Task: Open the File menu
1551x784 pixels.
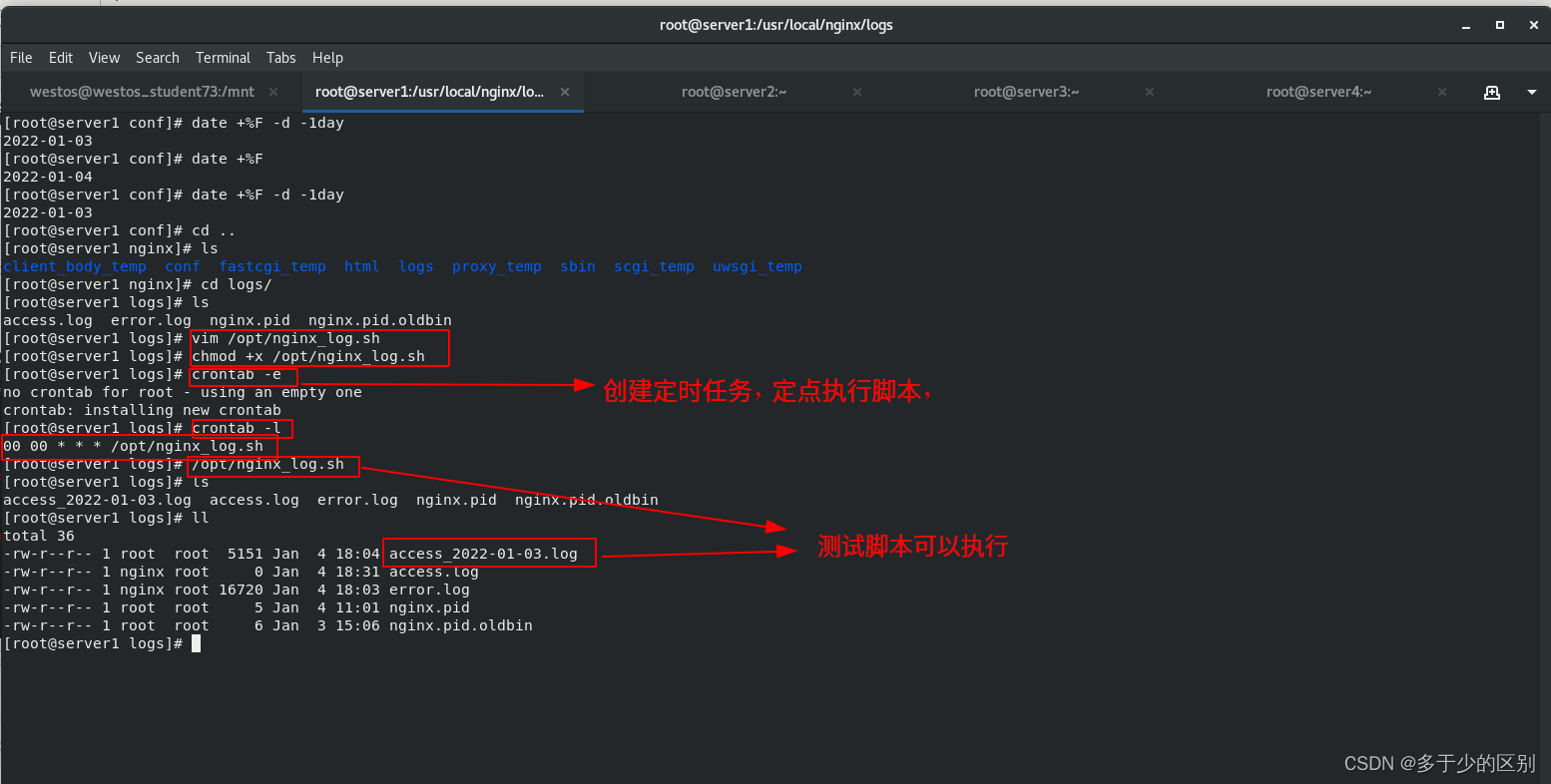Action: [21, 58]
